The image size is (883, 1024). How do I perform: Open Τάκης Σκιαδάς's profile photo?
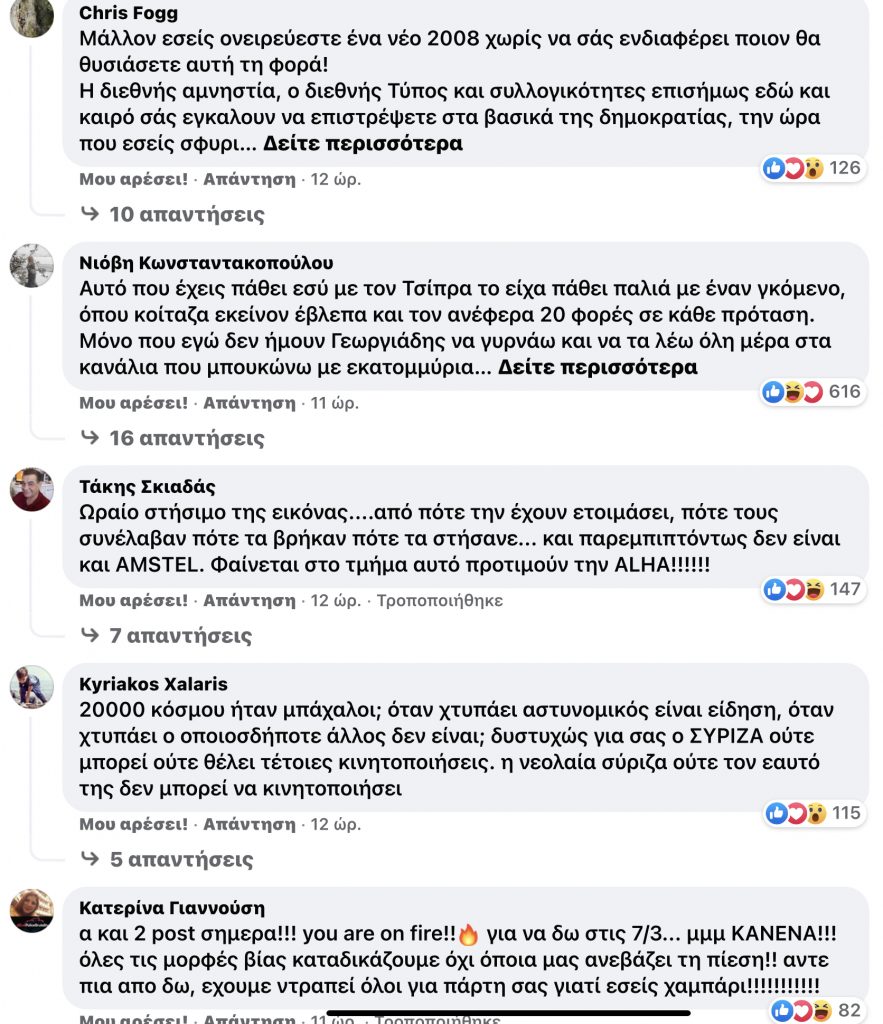click(x=31, y=490)
